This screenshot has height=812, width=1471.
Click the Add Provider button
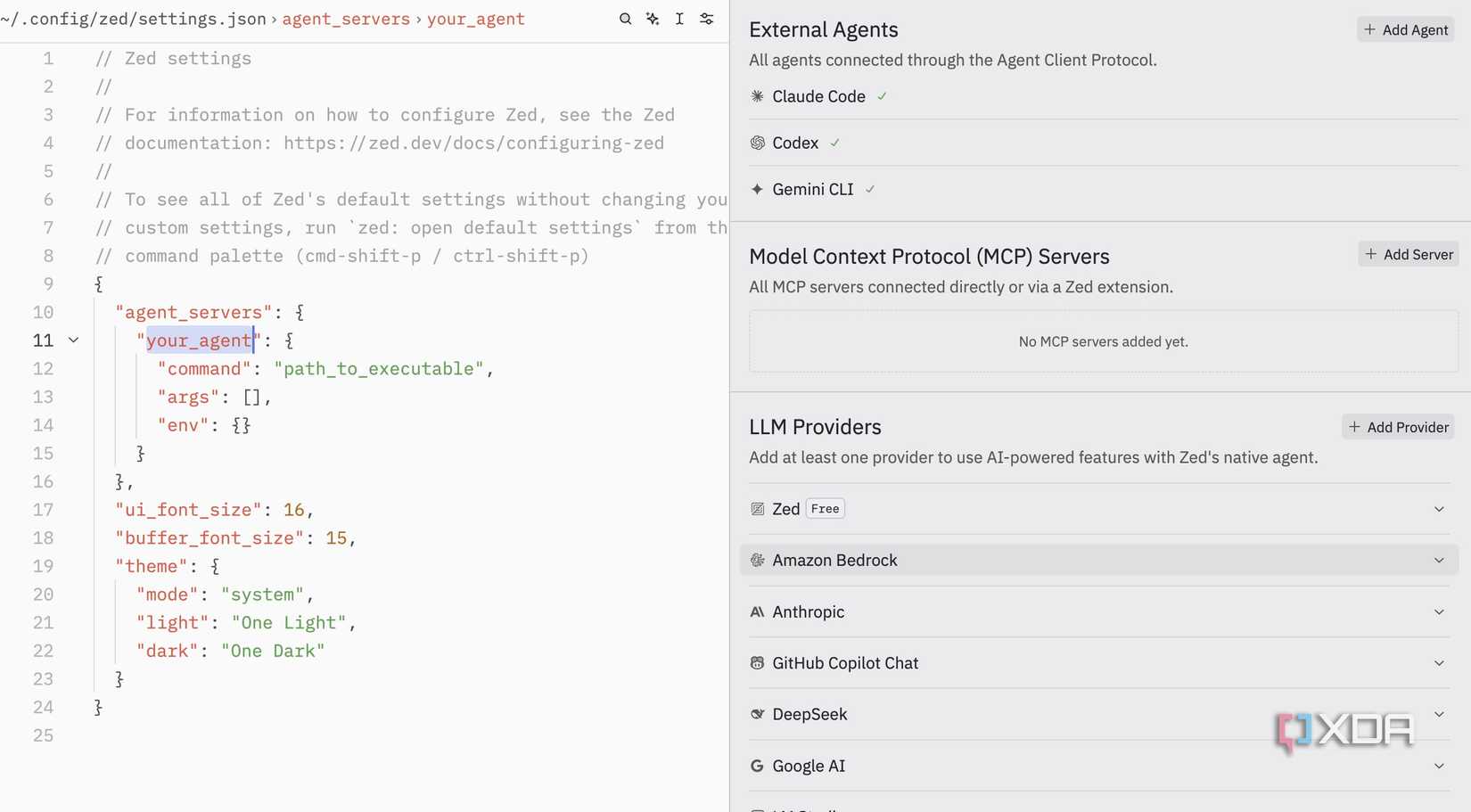(1397, 427)
